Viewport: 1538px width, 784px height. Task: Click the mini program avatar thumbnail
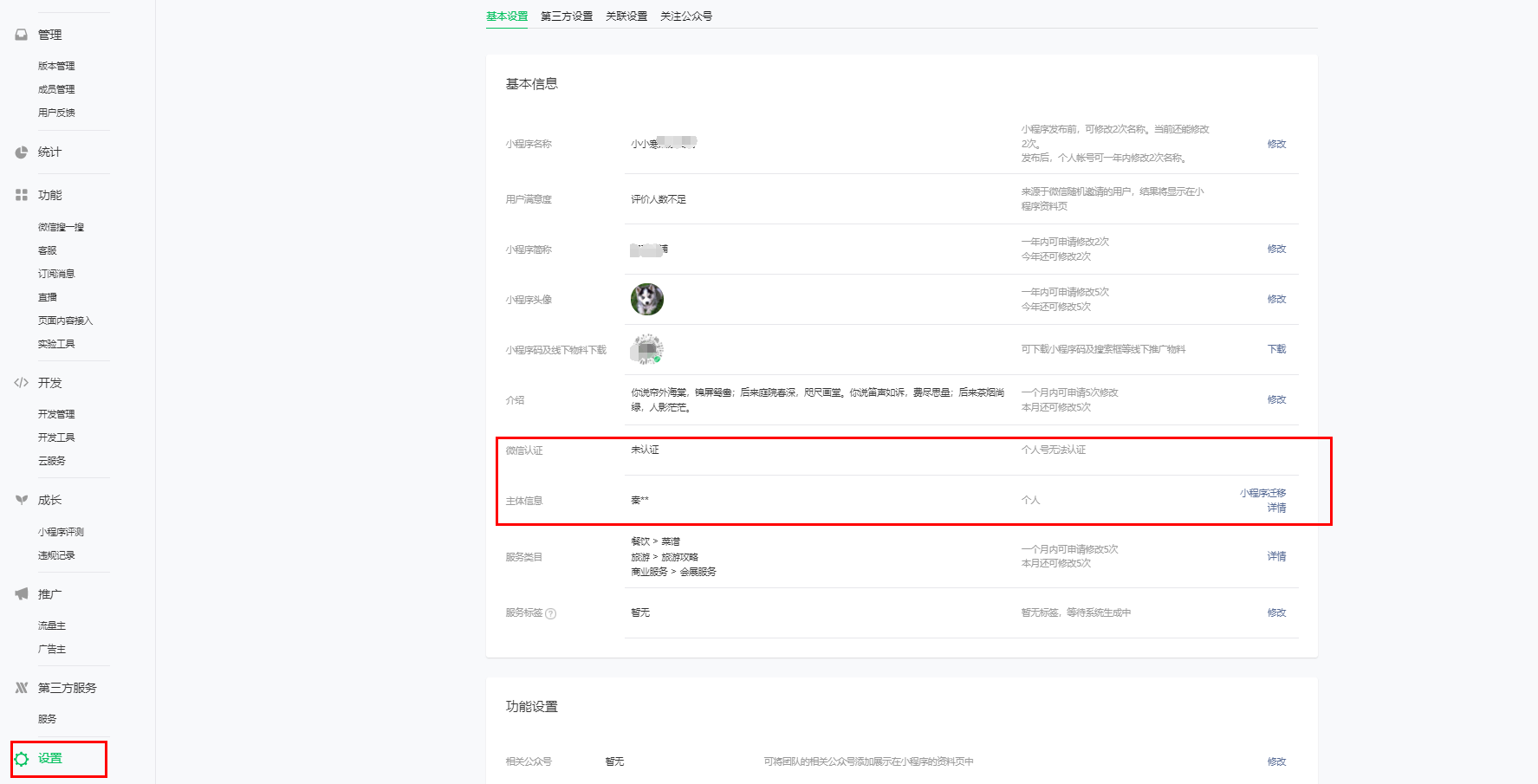tap(646, 299)
